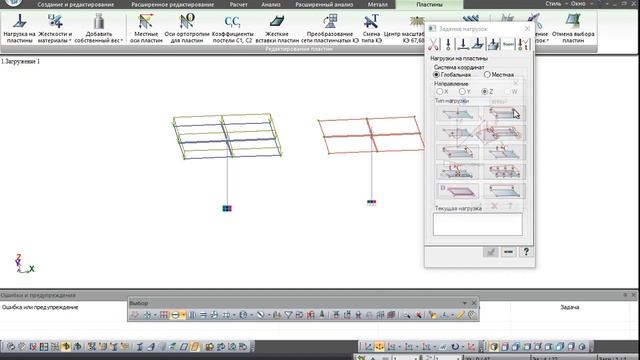The width and height of the screenshot is (640, 360).
Task: Click highlighted anchor icon in bottom-right toolbar
Action: point(379,347)
